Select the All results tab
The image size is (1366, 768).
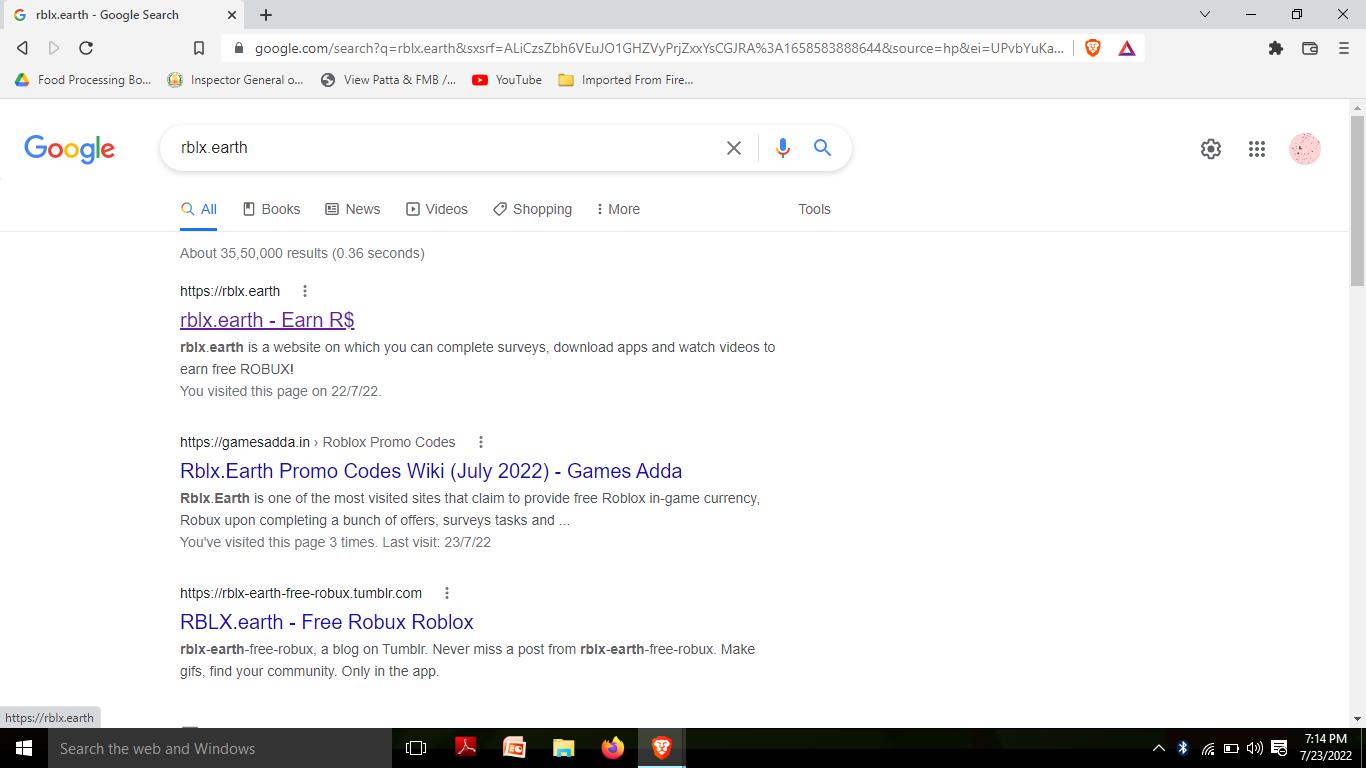199,209
